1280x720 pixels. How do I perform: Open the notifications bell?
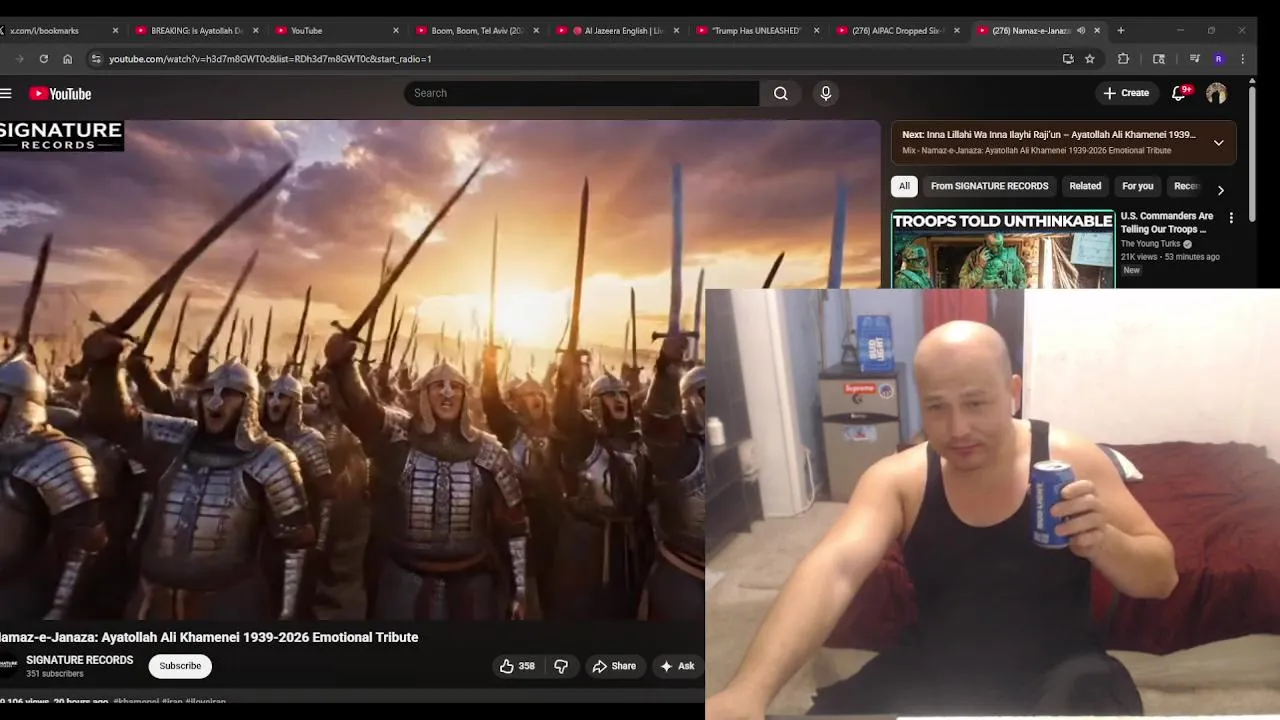pos(1179,93)
